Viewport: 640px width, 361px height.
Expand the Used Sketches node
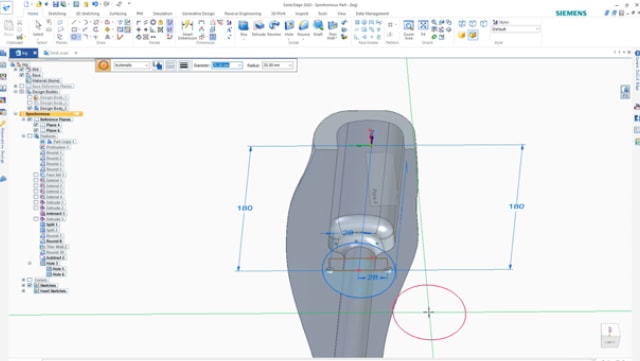point(24,291)
